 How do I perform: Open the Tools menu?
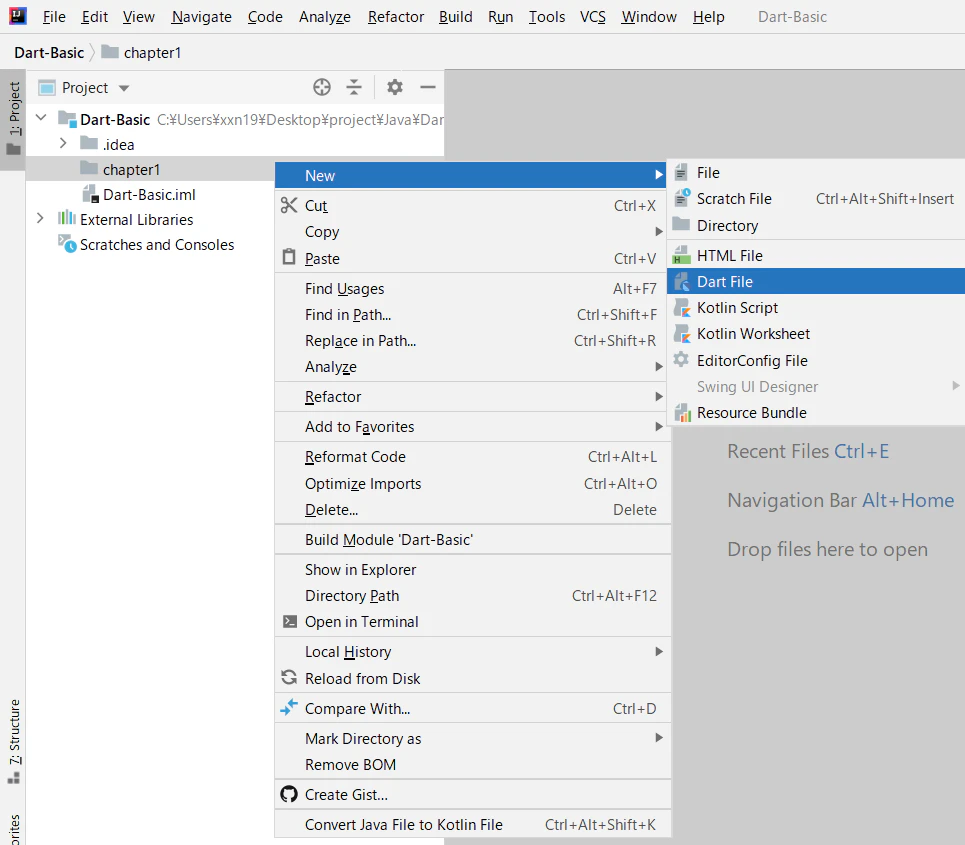(x=547, y=17)
